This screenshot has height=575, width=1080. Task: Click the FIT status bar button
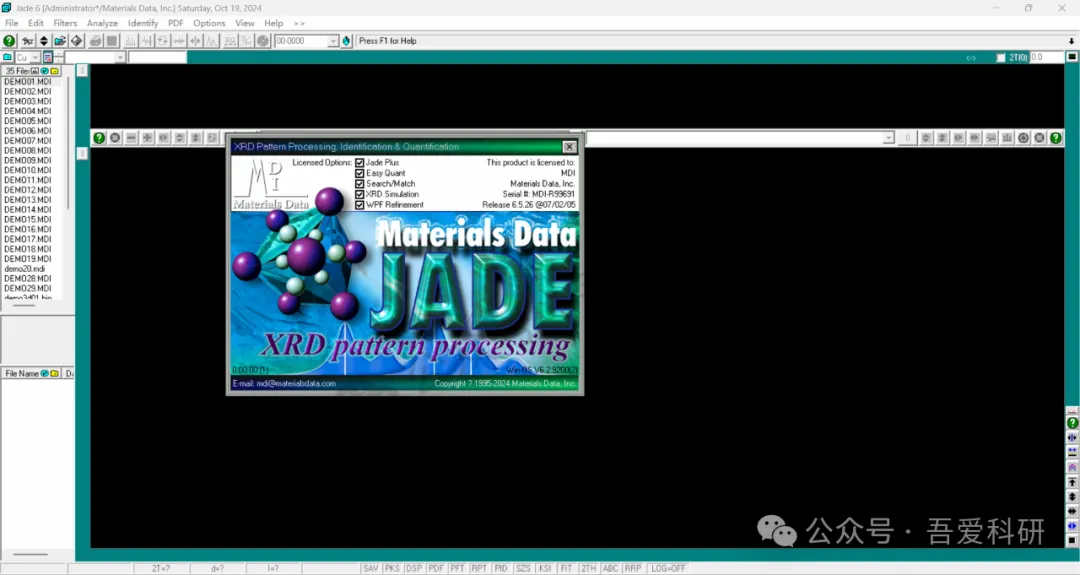point(566,569)
